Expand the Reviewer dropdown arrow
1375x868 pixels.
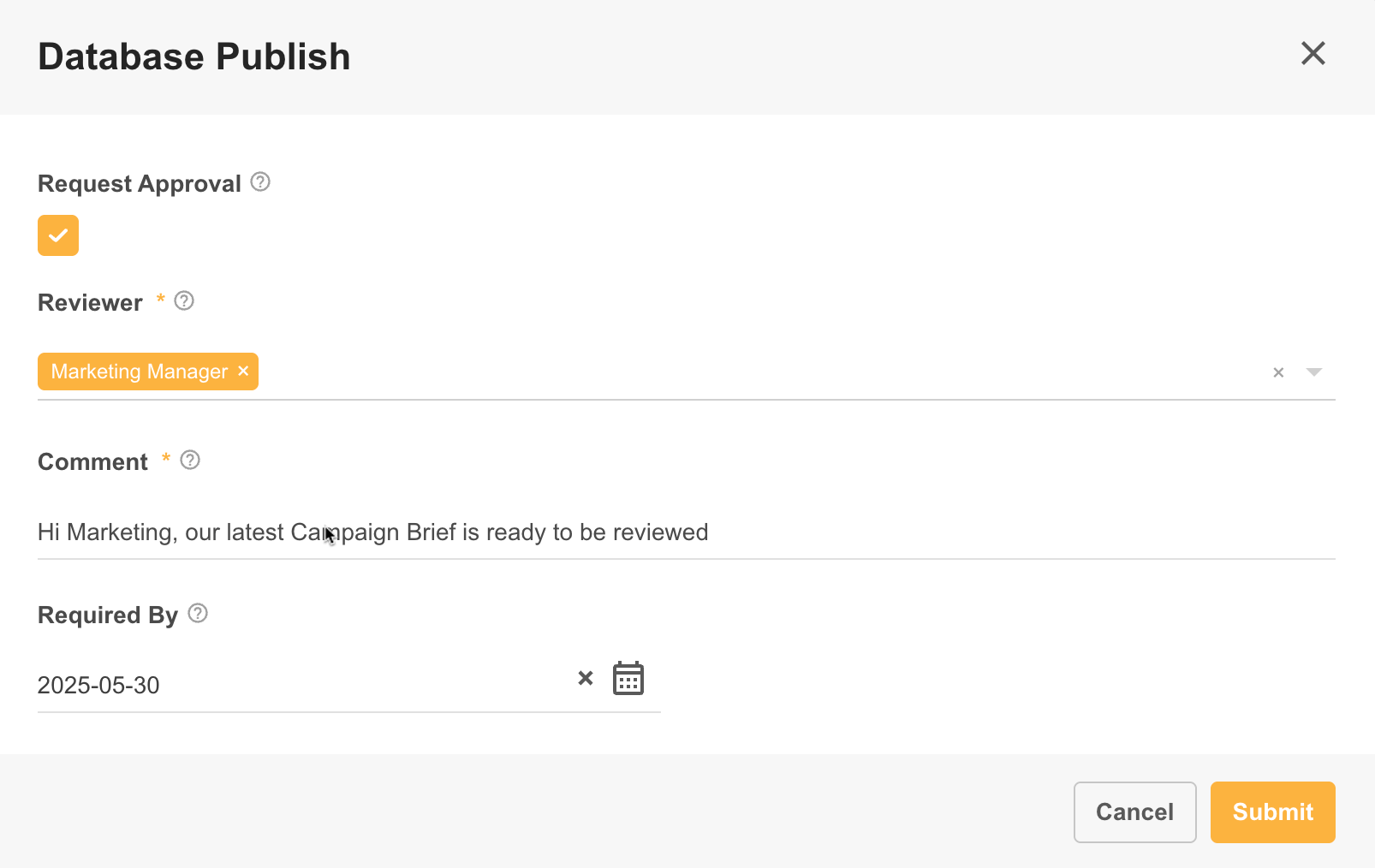click(x=1314, y=372)
